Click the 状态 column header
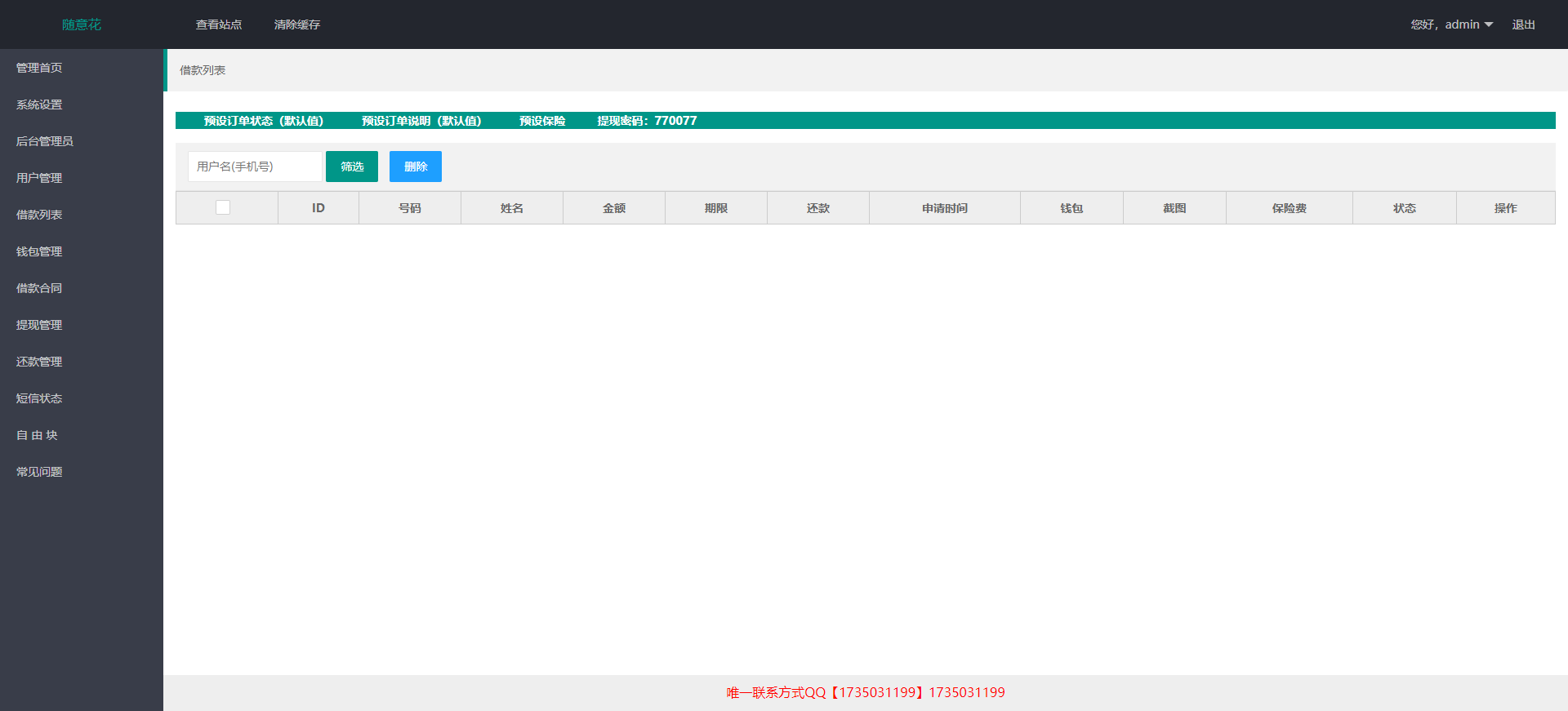The width and height of the screenshot is (1568, 711). point(1405,208)
